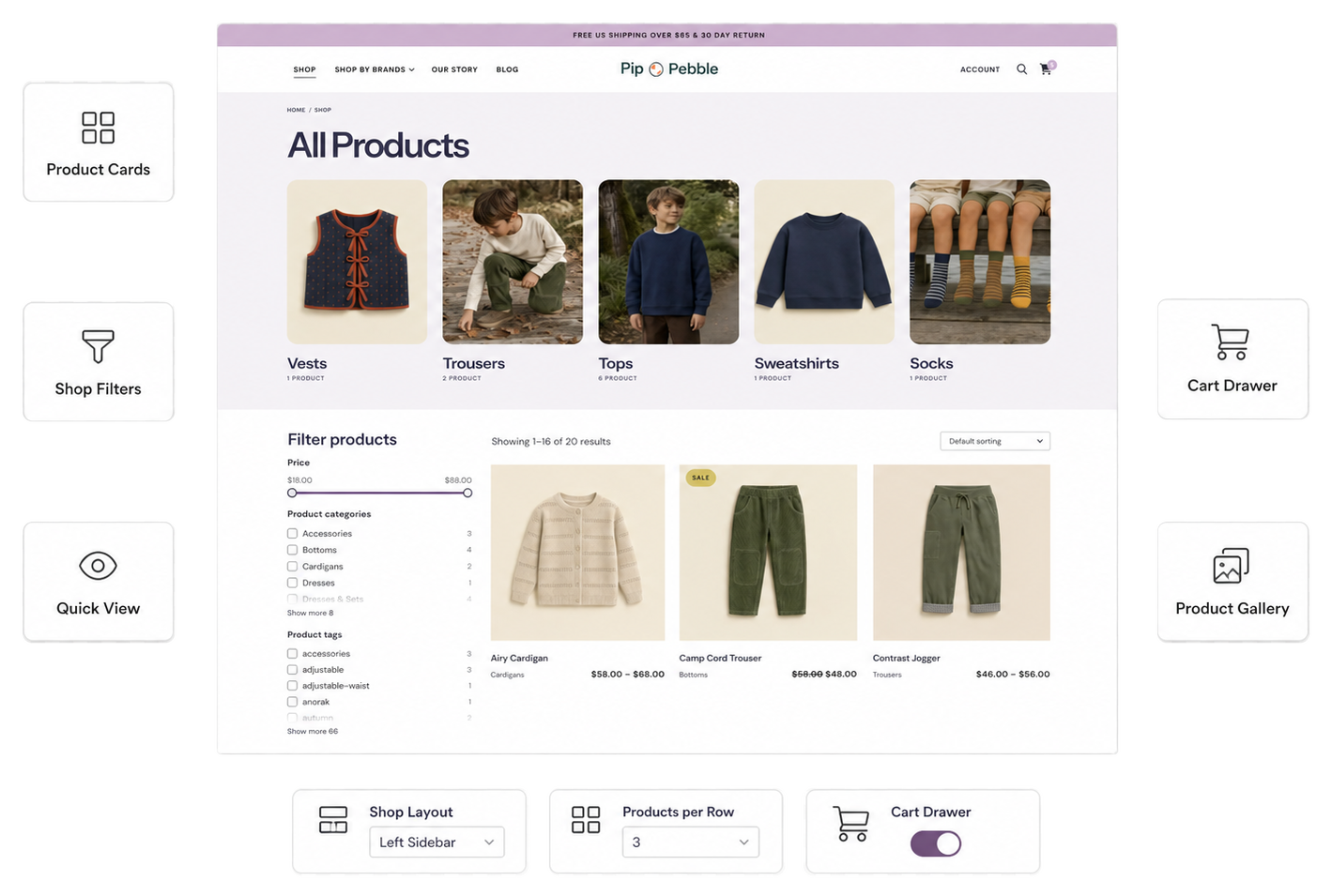
Task: Expand the Shop by Brands menu
Action: tap(375, 69)
